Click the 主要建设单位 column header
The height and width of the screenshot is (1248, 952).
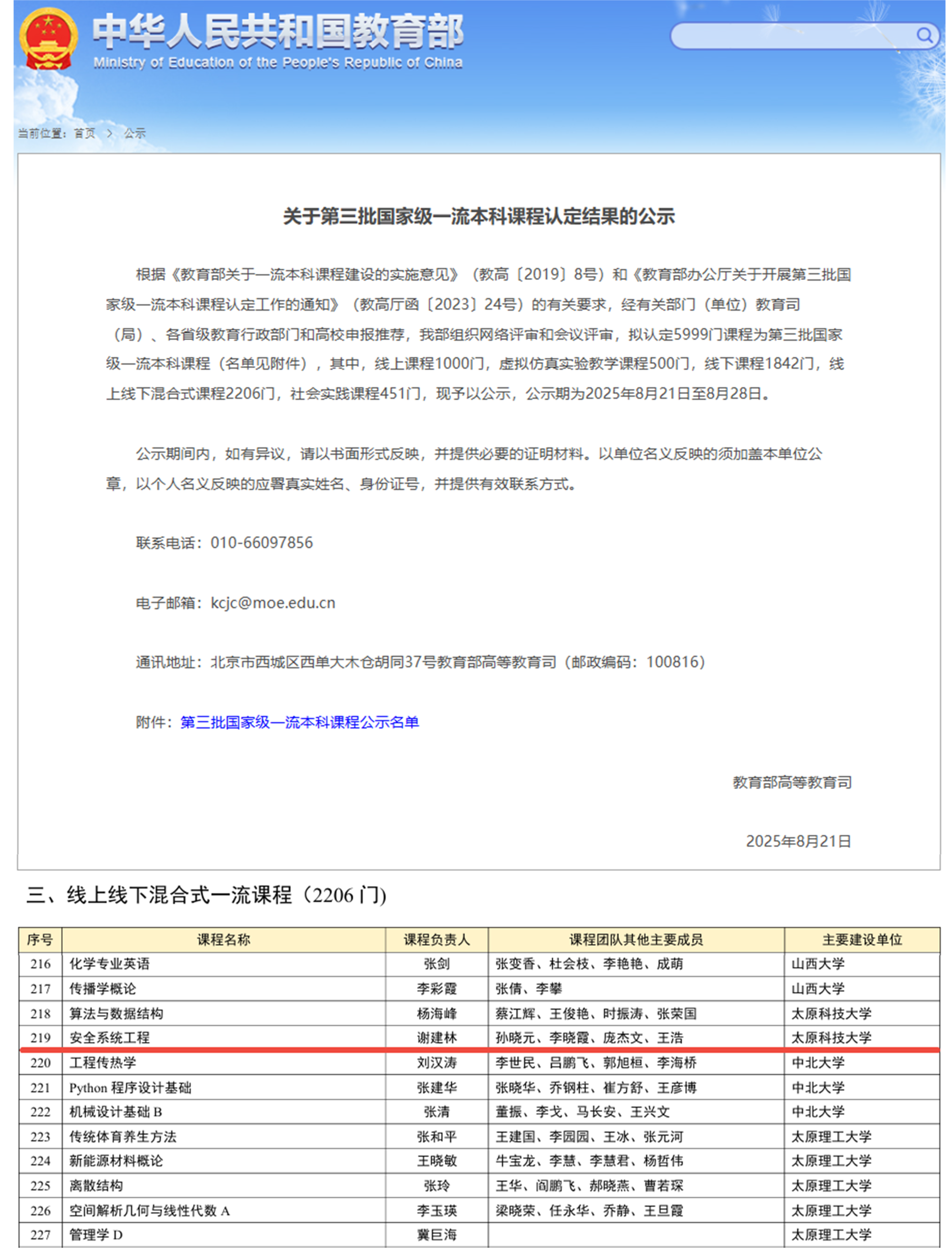[x=861, y=940]
